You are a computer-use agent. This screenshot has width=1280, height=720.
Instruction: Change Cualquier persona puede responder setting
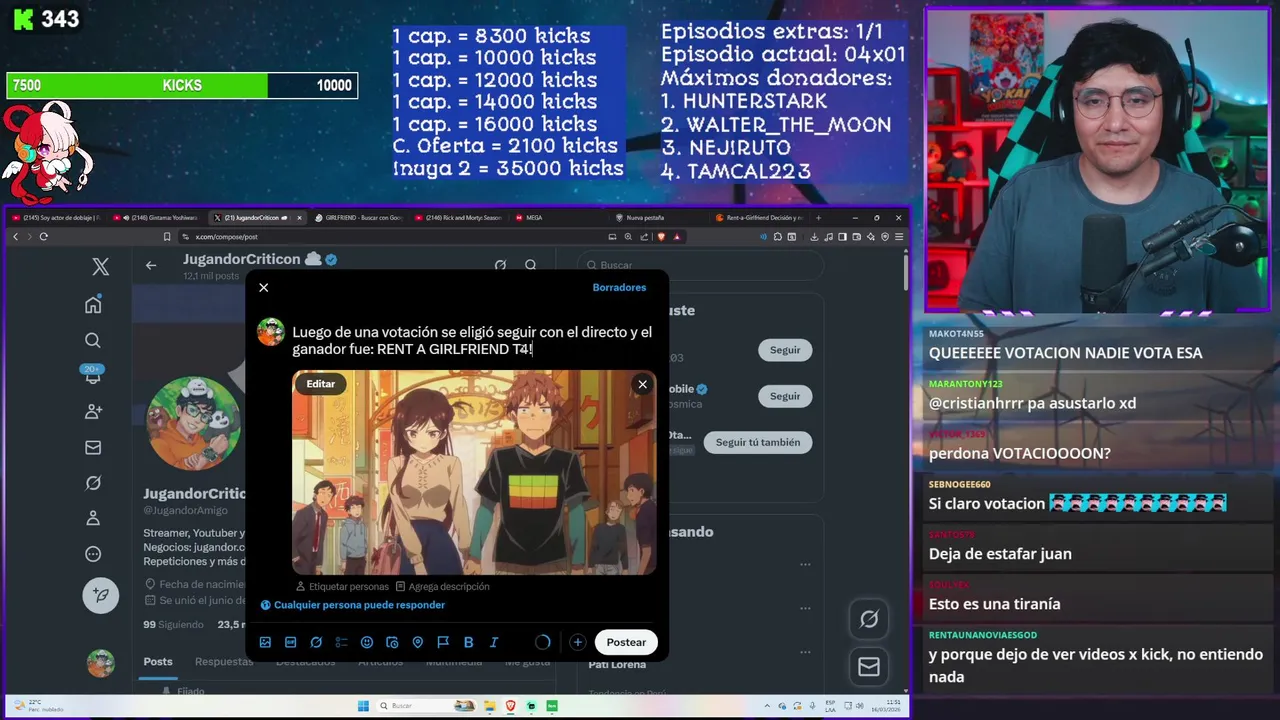click(x=352, y=605)
